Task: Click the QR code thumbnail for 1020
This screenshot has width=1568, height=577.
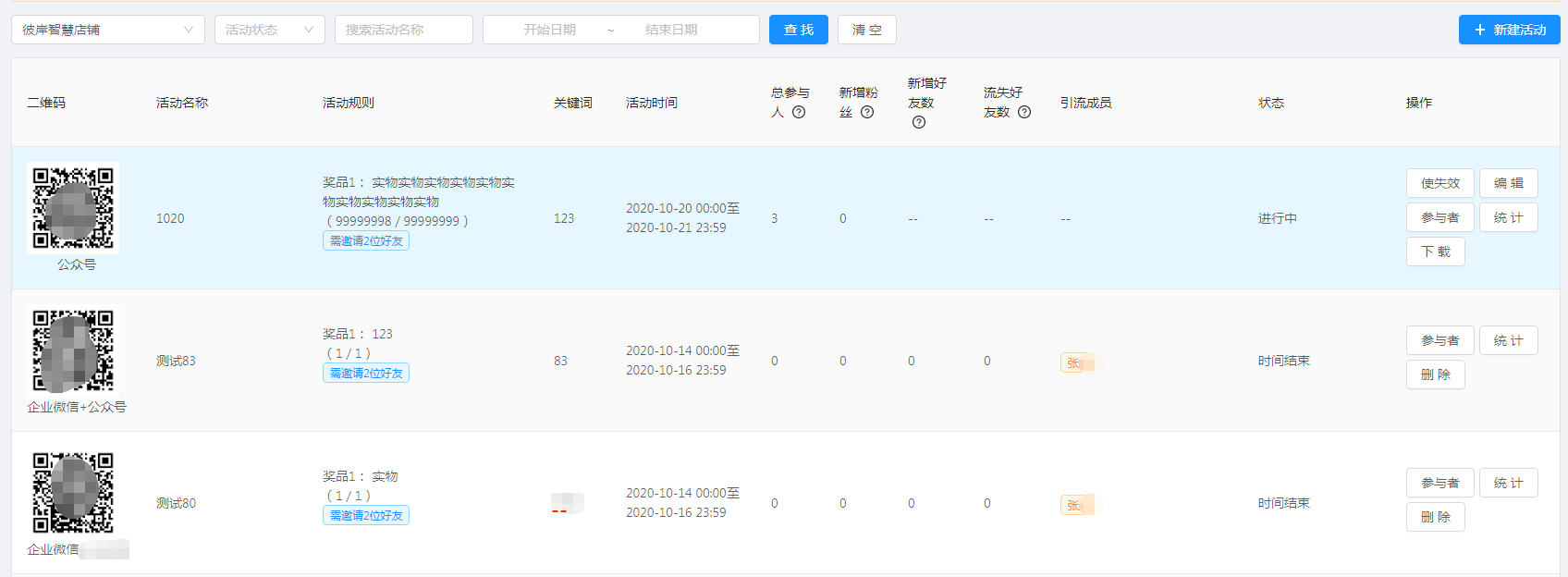Action: tap(73, 208)
